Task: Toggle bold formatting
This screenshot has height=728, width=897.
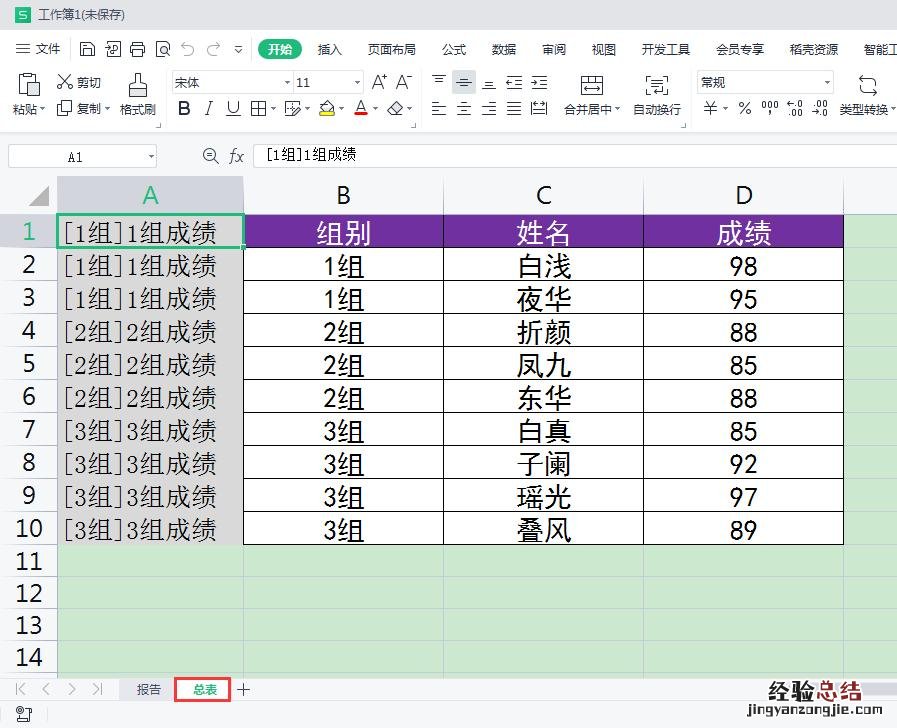Action: point(184,108)
